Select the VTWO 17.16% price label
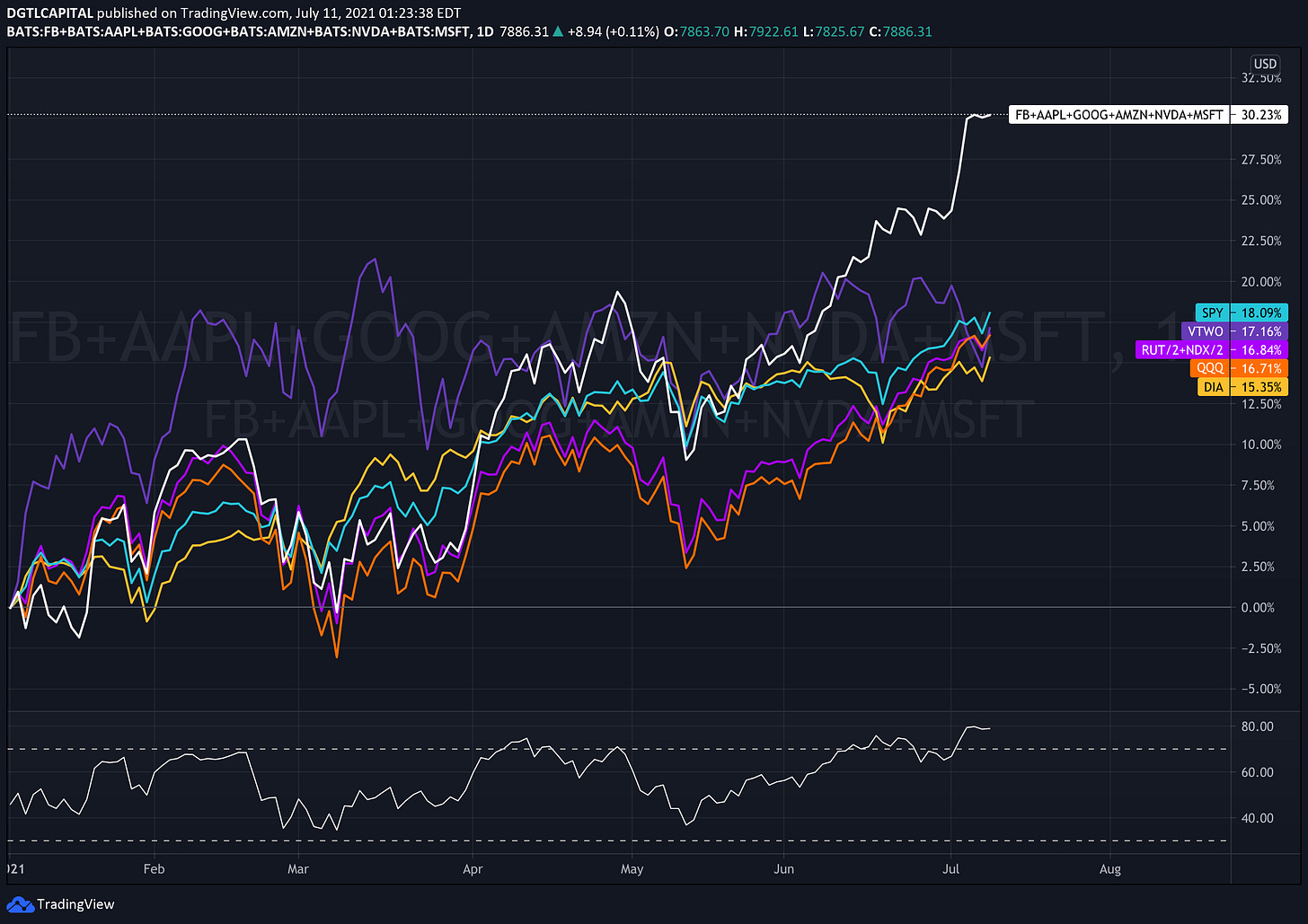The width and height of the screenshot is (1308, 924). tap(1235, 331)
